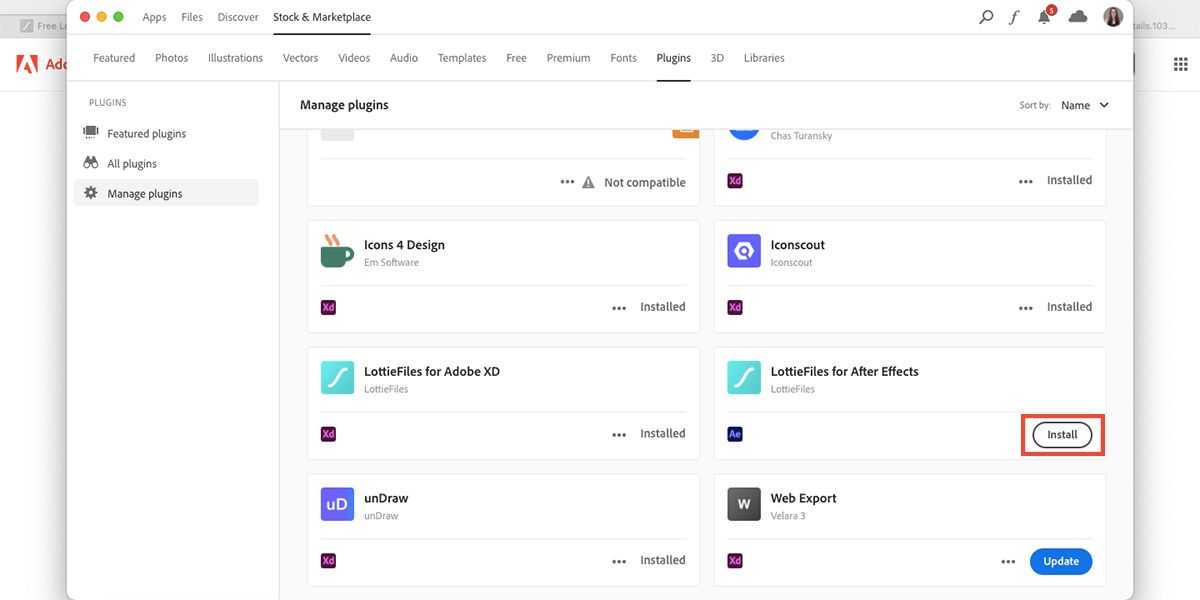Open the Vectors category tab
The image size is (1200, 600).
300,58
